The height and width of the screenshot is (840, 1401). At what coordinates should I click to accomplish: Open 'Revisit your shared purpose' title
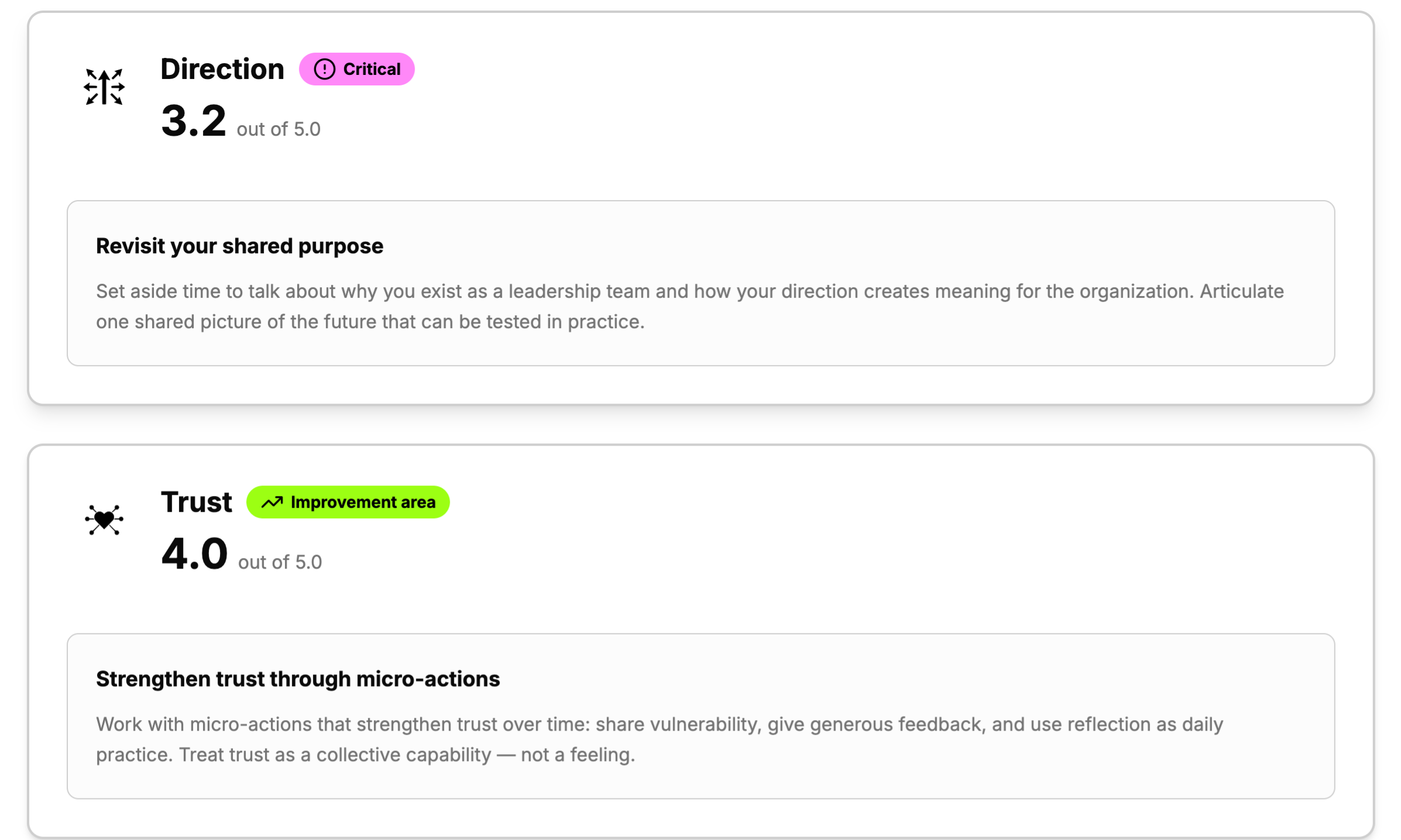point(240,246)
